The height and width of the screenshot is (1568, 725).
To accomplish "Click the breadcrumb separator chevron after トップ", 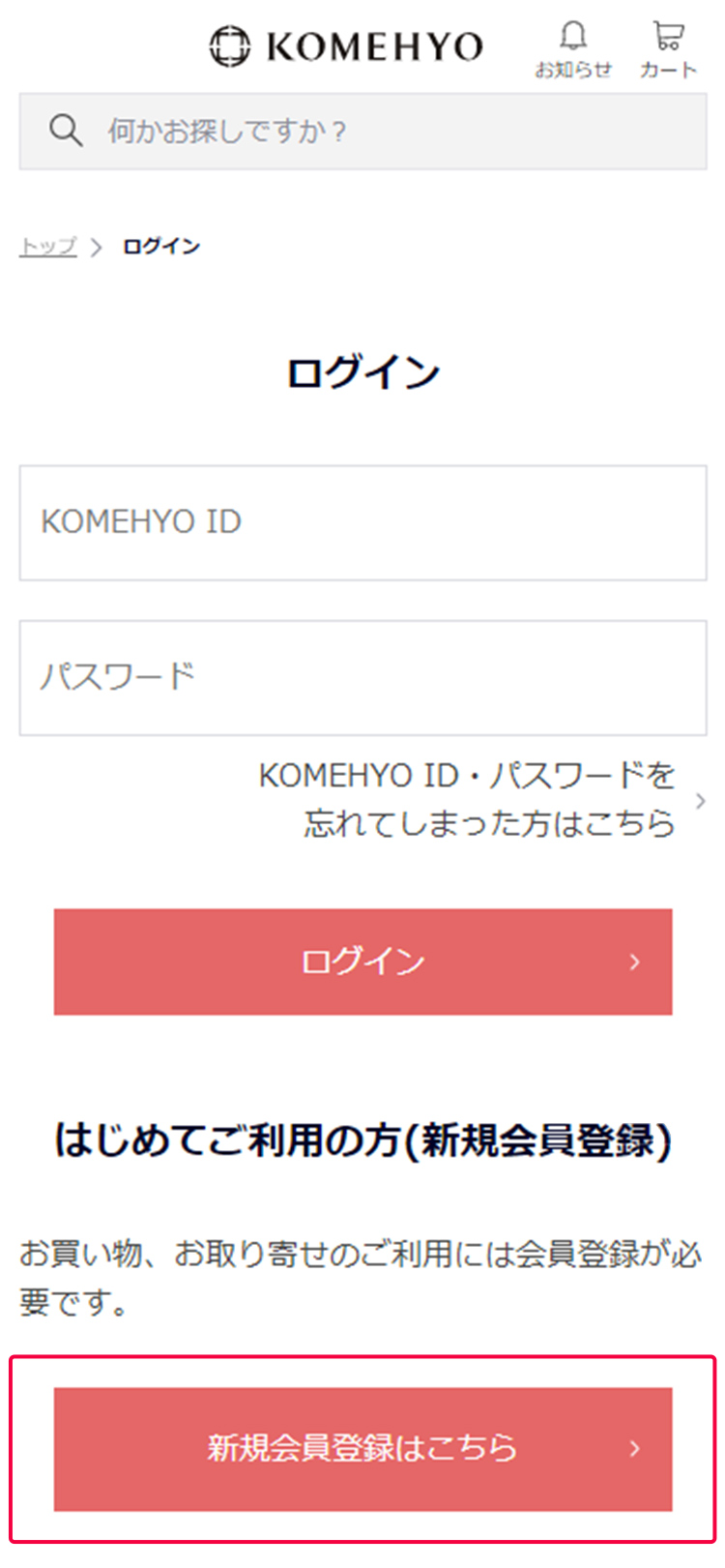I will pyautogui.click(x=97, y=247).
